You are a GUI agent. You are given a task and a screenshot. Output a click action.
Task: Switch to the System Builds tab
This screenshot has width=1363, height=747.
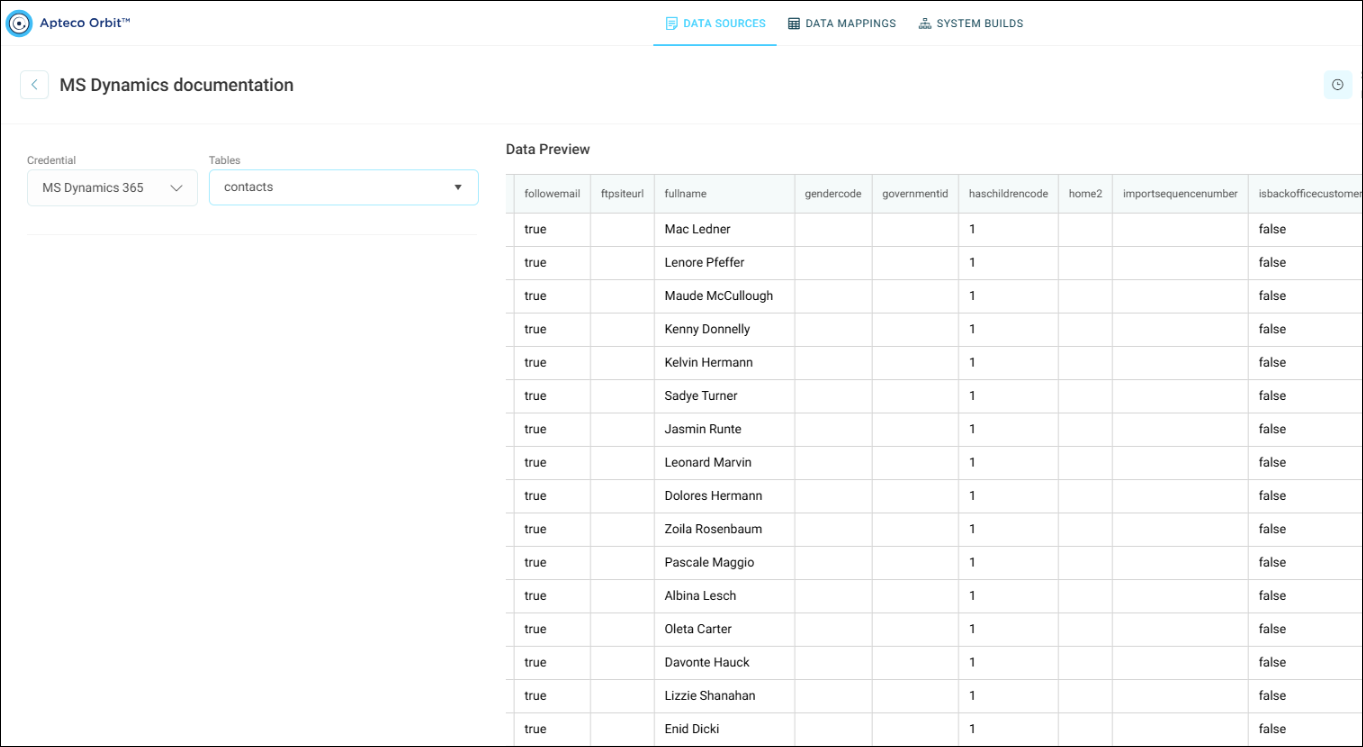pos(971,23)
